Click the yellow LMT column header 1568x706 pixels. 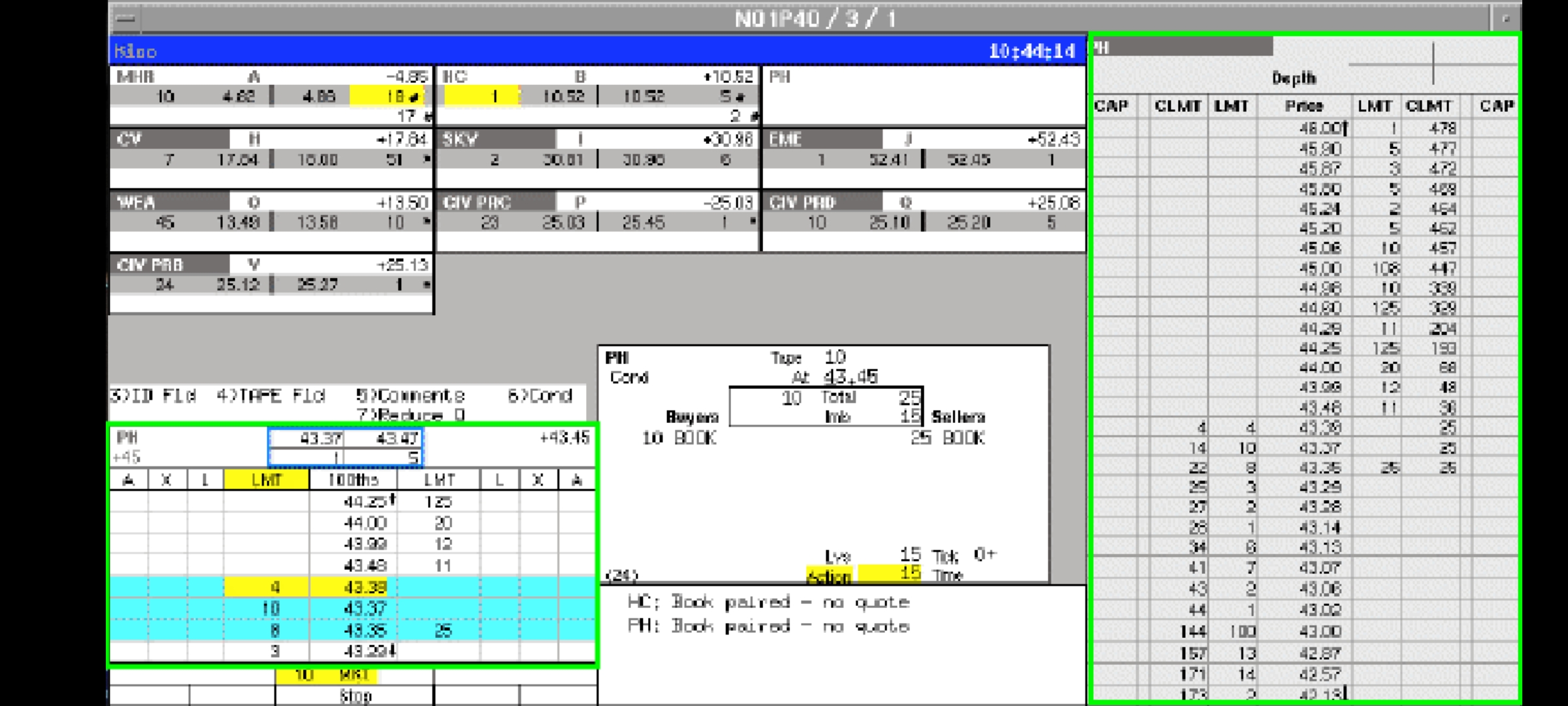[266, 480]
